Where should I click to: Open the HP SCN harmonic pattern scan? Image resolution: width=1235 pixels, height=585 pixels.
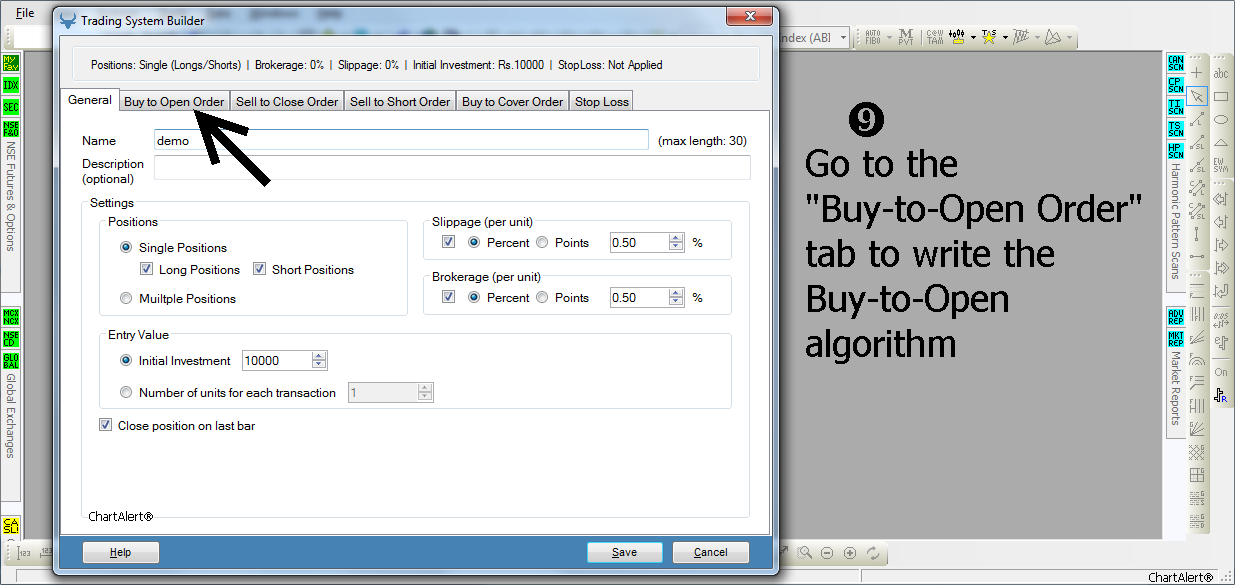point(1176,152)
